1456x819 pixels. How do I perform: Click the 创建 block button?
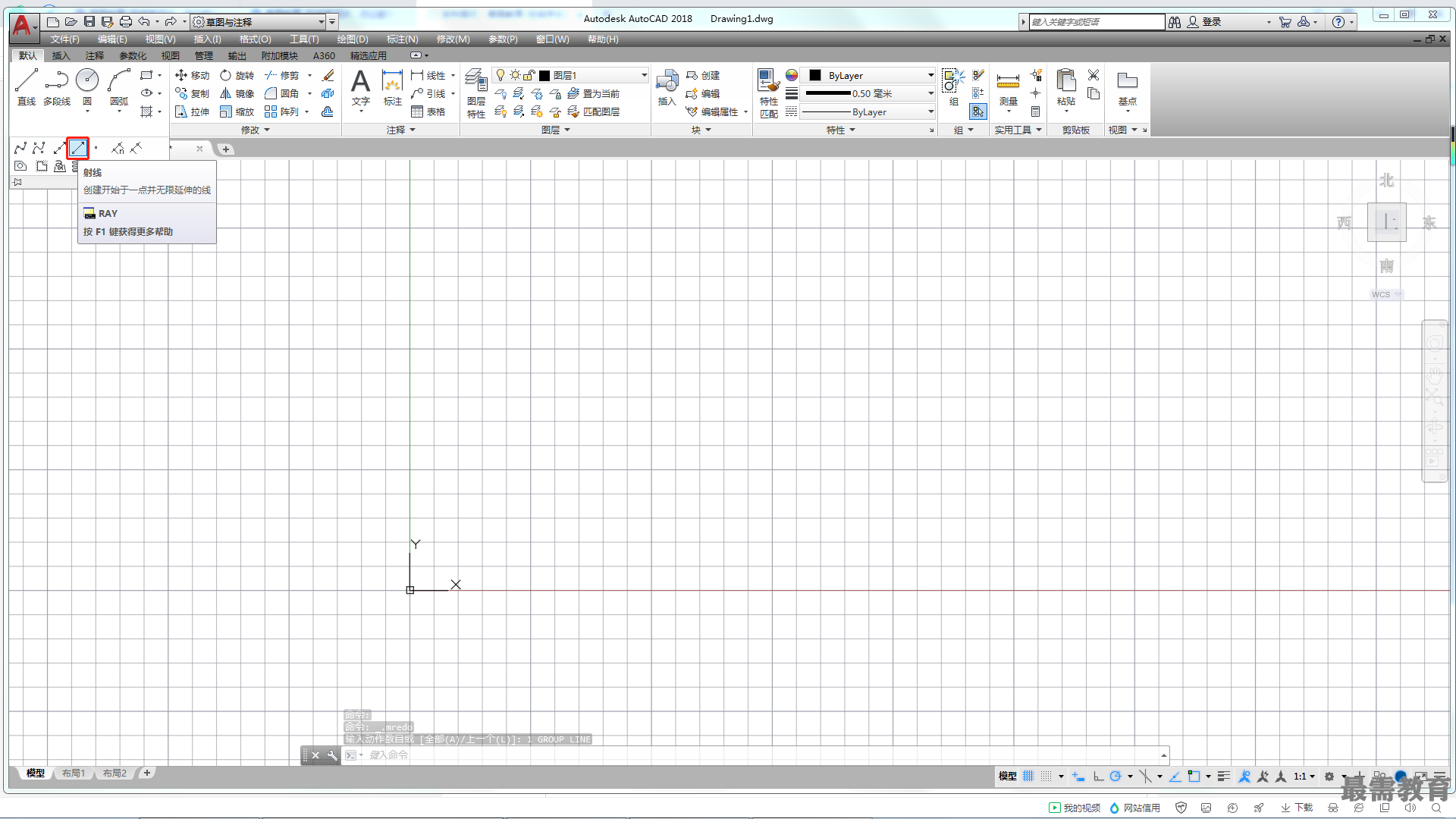coord(703,75)
